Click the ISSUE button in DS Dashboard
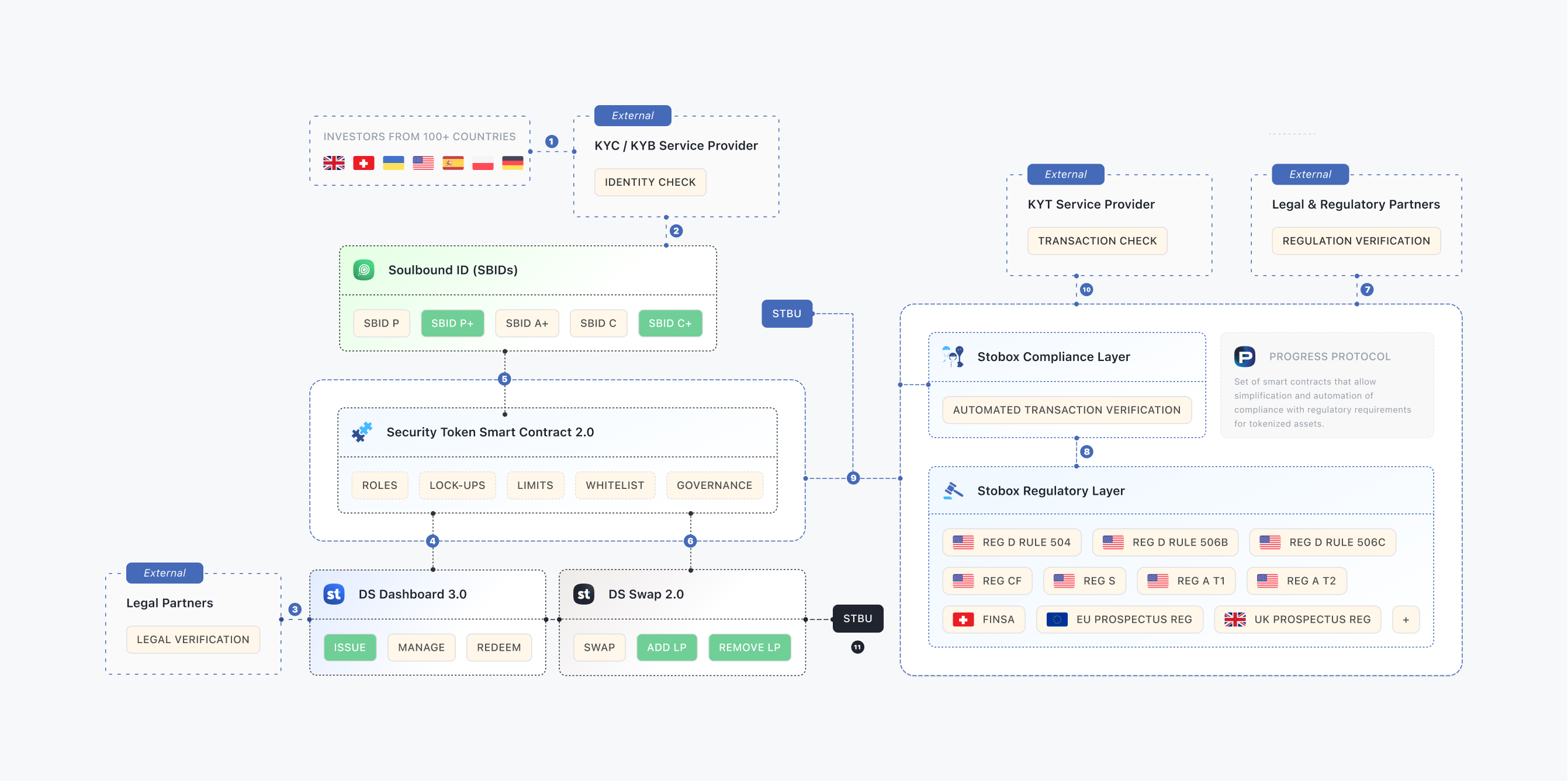Viewport: 1568px width, 781px height. click(349, 647)
